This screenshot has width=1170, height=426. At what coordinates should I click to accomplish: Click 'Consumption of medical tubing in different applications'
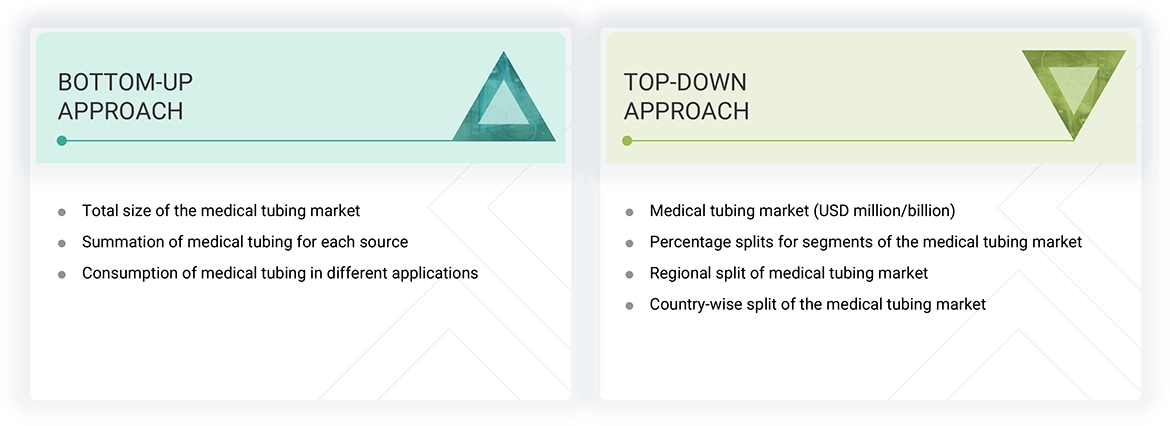pyautogui.click(x=280, y=273)
